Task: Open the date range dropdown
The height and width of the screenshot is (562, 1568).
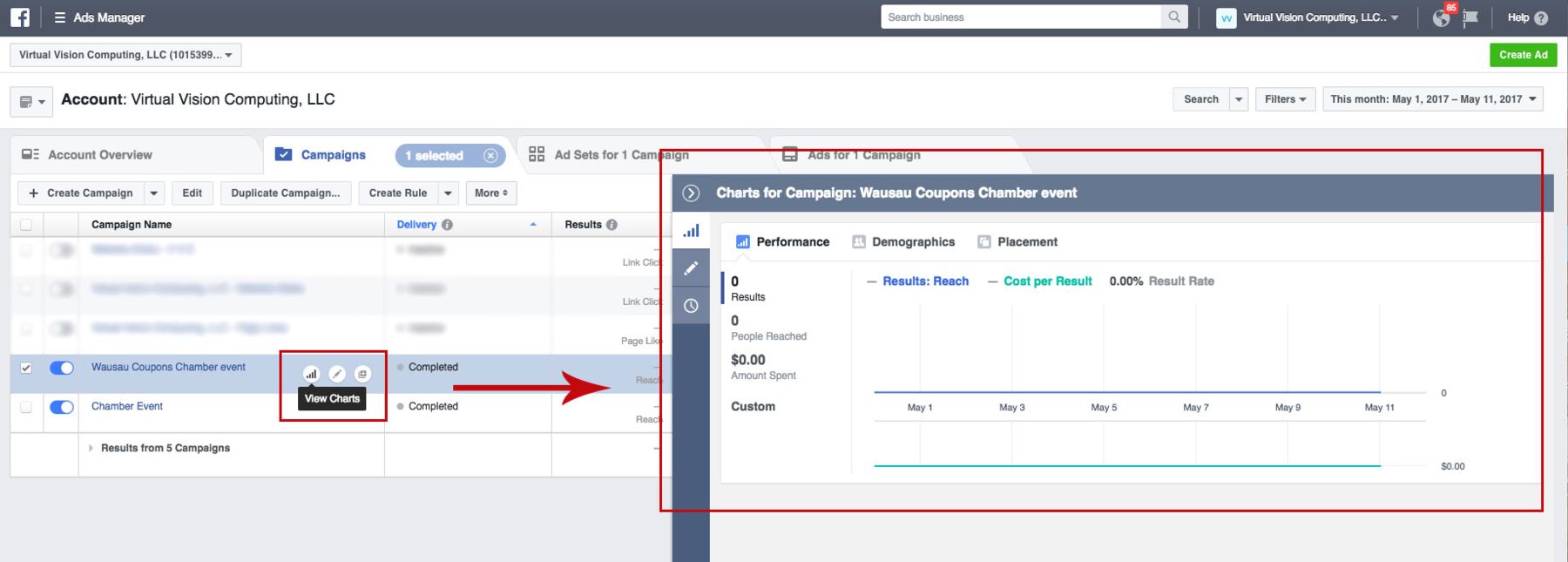Action: 1433,99
